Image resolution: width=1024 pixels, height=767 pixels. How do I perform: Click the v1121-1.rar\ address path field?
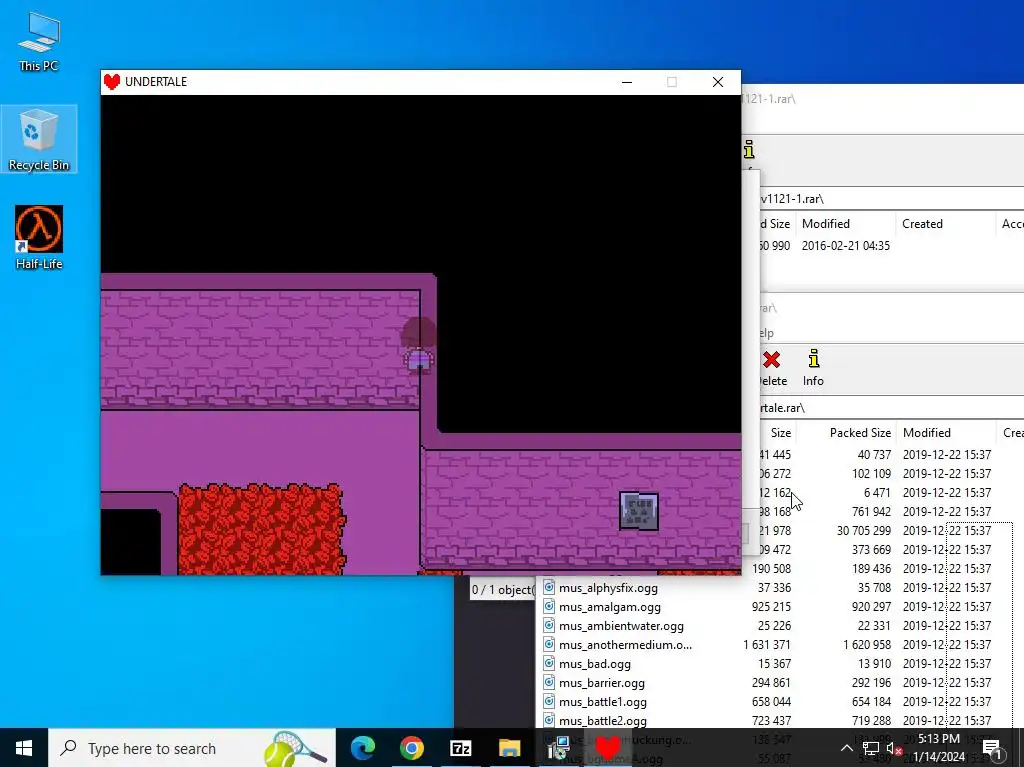(x=892, y=199)
